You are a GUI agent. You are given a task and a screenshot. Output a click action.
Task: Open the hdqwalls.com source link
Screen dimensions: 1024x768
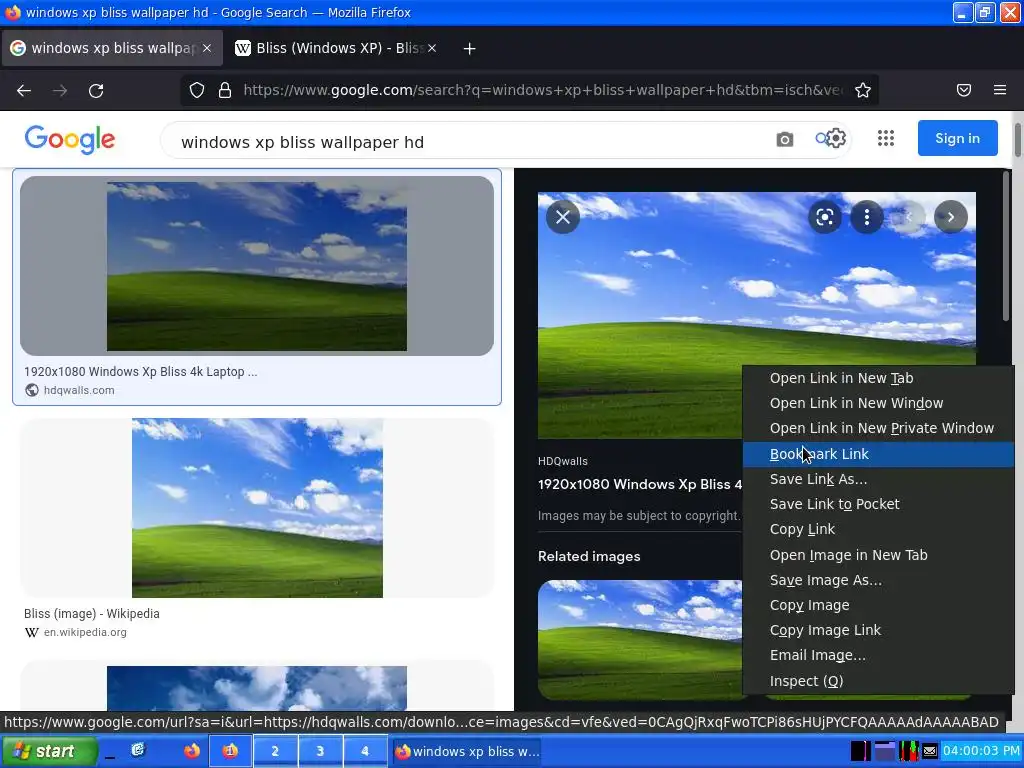pos(79,390)
